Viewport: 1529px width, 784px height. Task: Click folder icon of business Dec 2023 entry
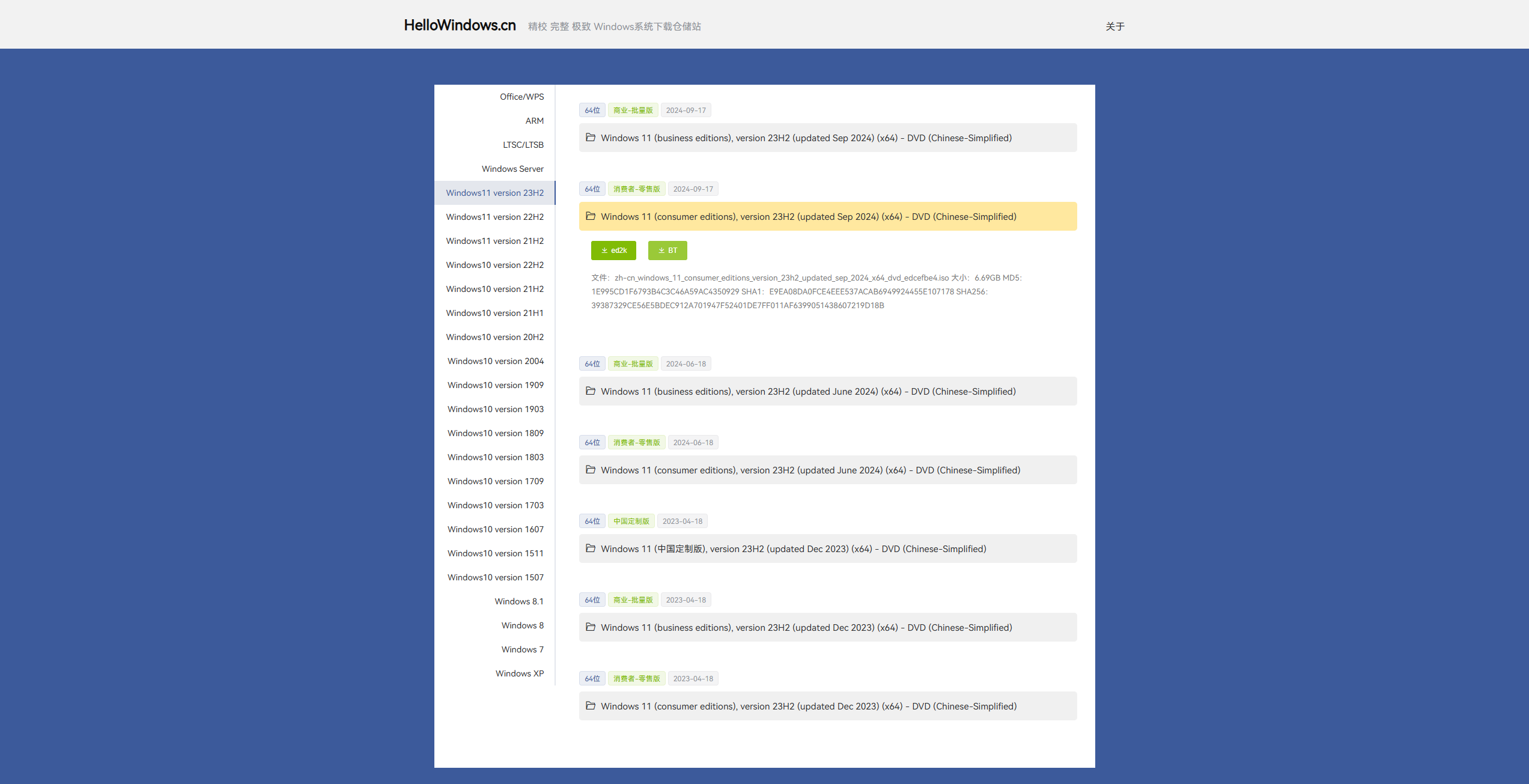[591, 627]
